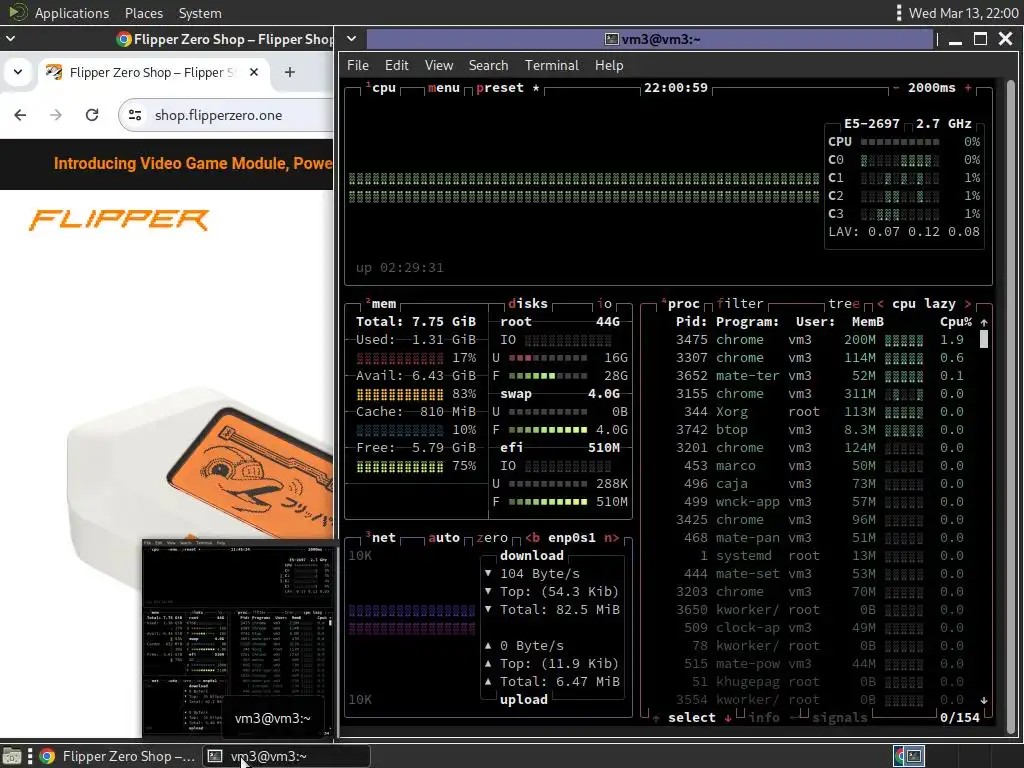
Task: Toggle zero for network totals
Action: (x=492, y=537)
